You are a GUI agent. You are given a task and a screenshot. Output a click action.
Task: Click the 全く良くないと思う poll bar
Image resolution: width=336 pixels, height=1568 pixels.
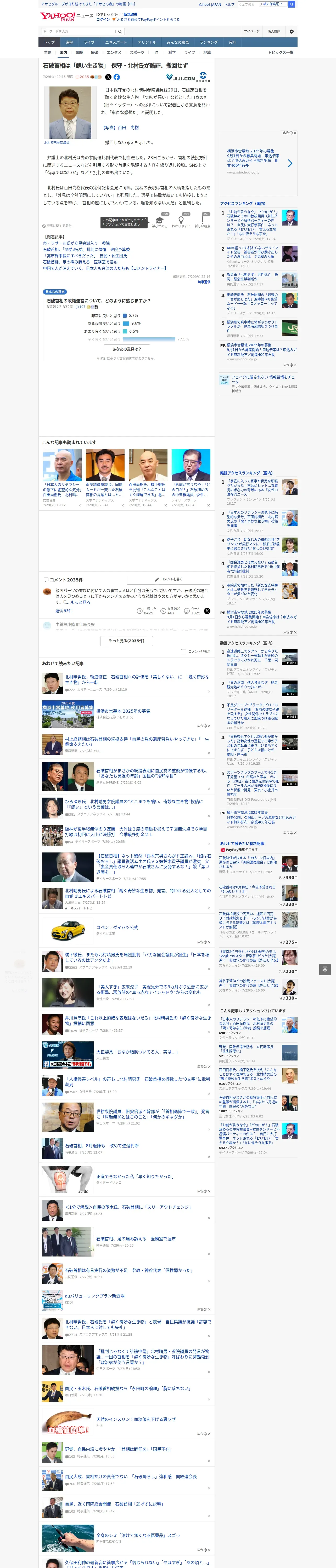coord(149,338)
